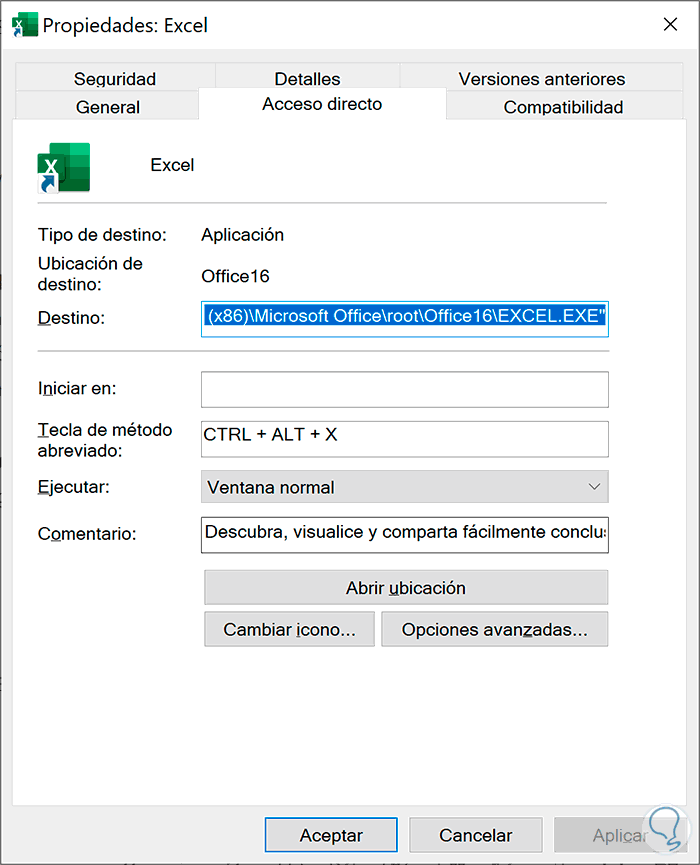Select the Versiones anteriores tab
This screenshot has height=865, width=700.
click(541, 78)
